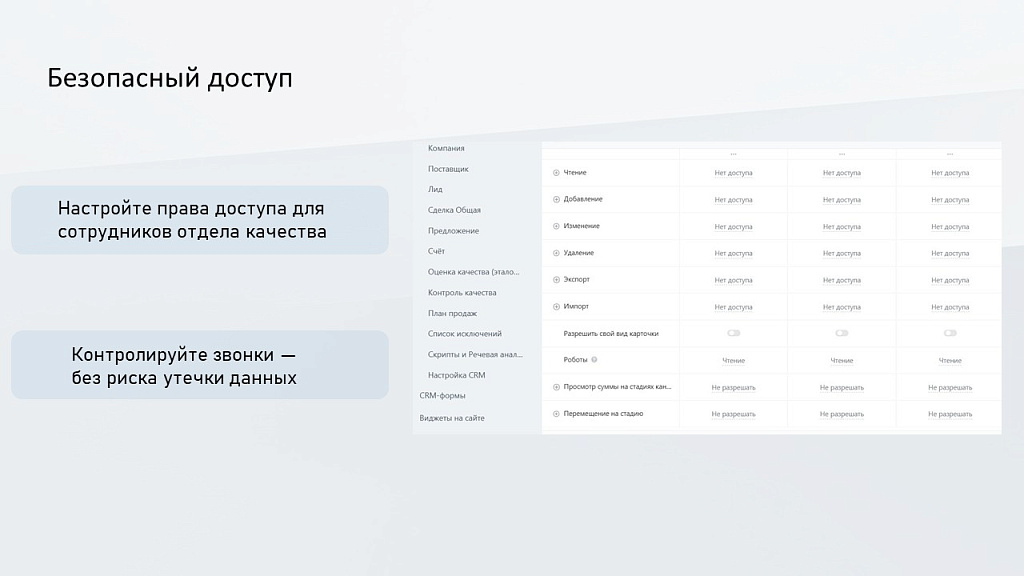Change Чтение access from Нет доступа

click(x=735, y=172)
